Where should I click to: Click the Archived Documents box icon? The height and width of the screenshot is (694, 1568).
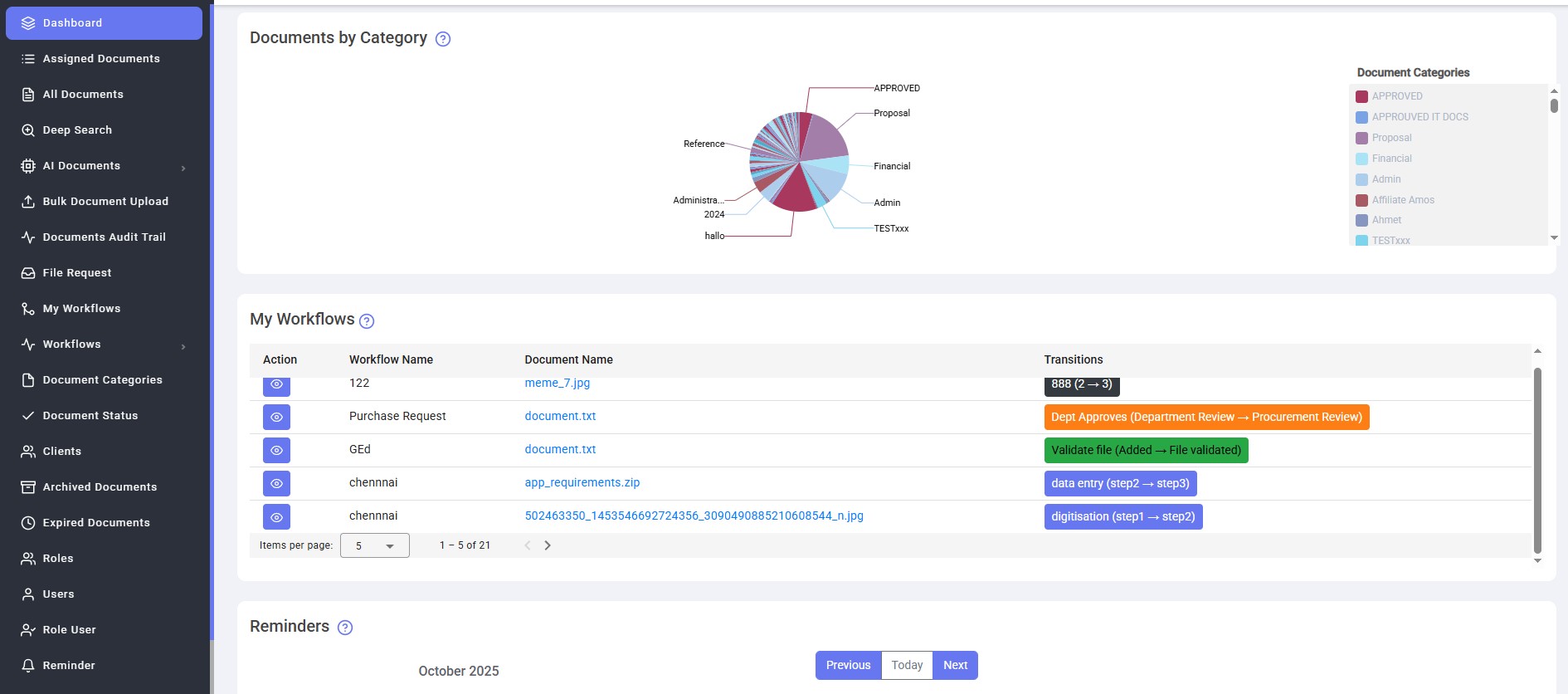pyautogui.click(x=28, y=487)
